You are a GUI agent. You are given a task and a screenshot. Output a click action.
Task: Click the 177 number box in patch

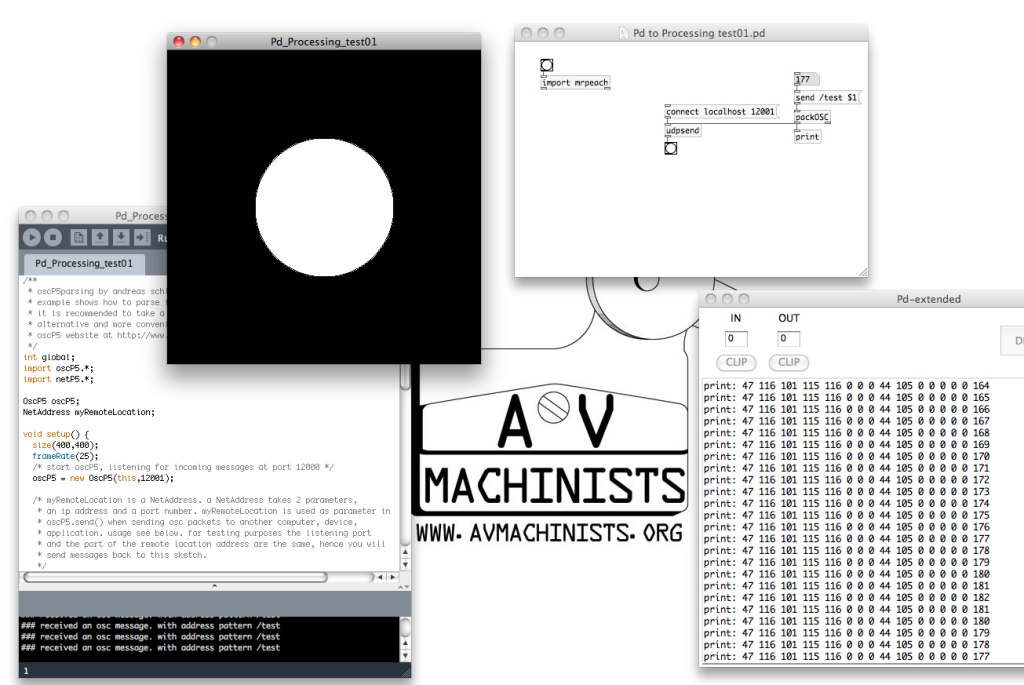[x=806, y=79]
